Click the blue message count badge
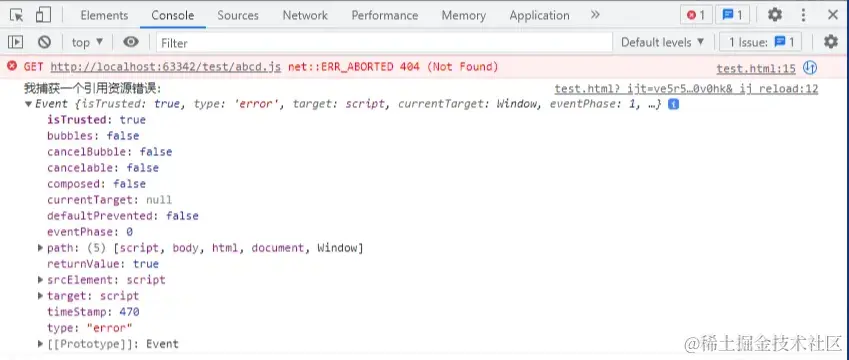 pyautogui.click(x=733, y=15)
